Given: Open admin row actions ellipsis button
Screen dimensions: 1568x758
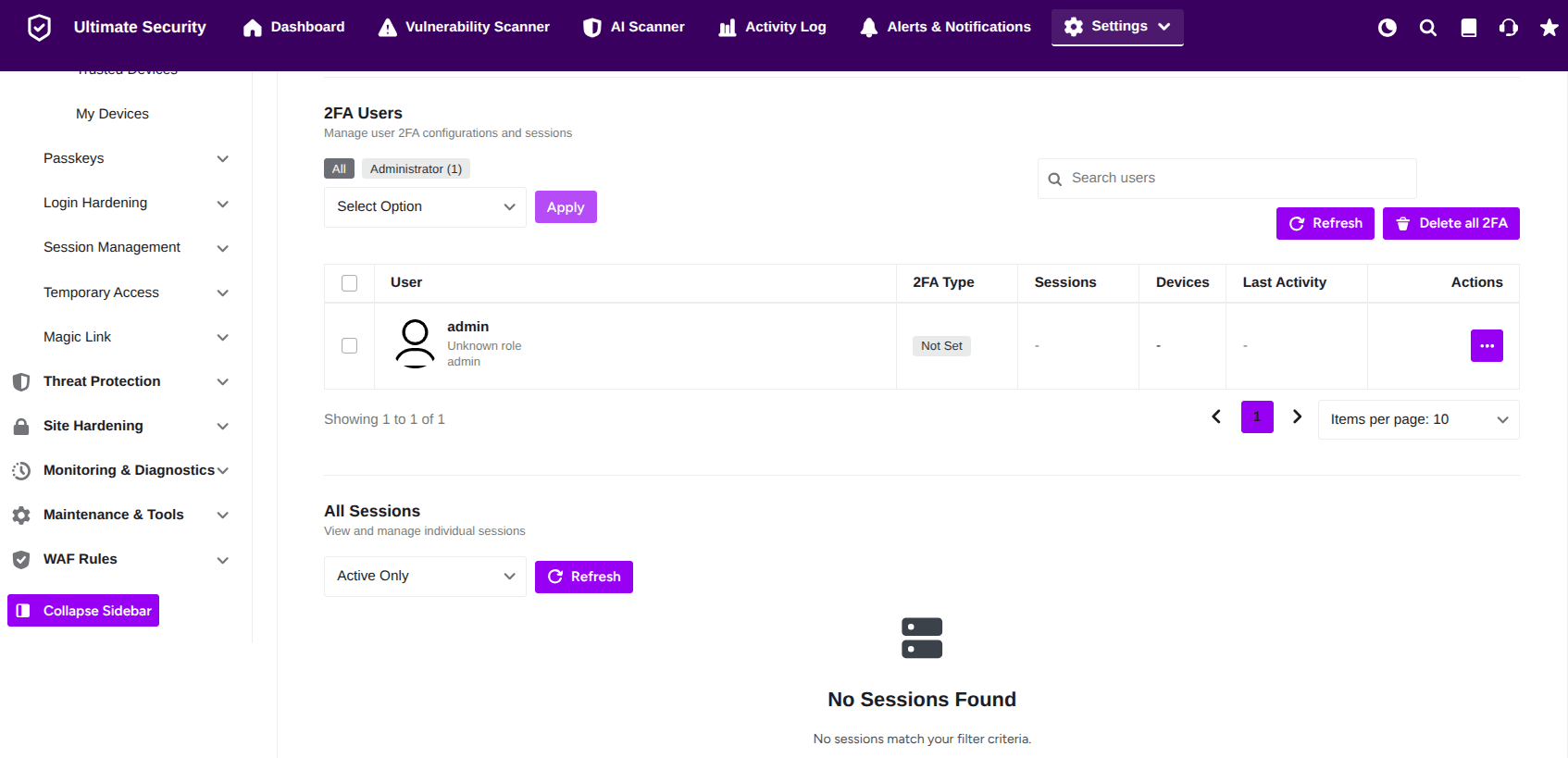Looking at the screenshot, I should [x=1487, y=346].
